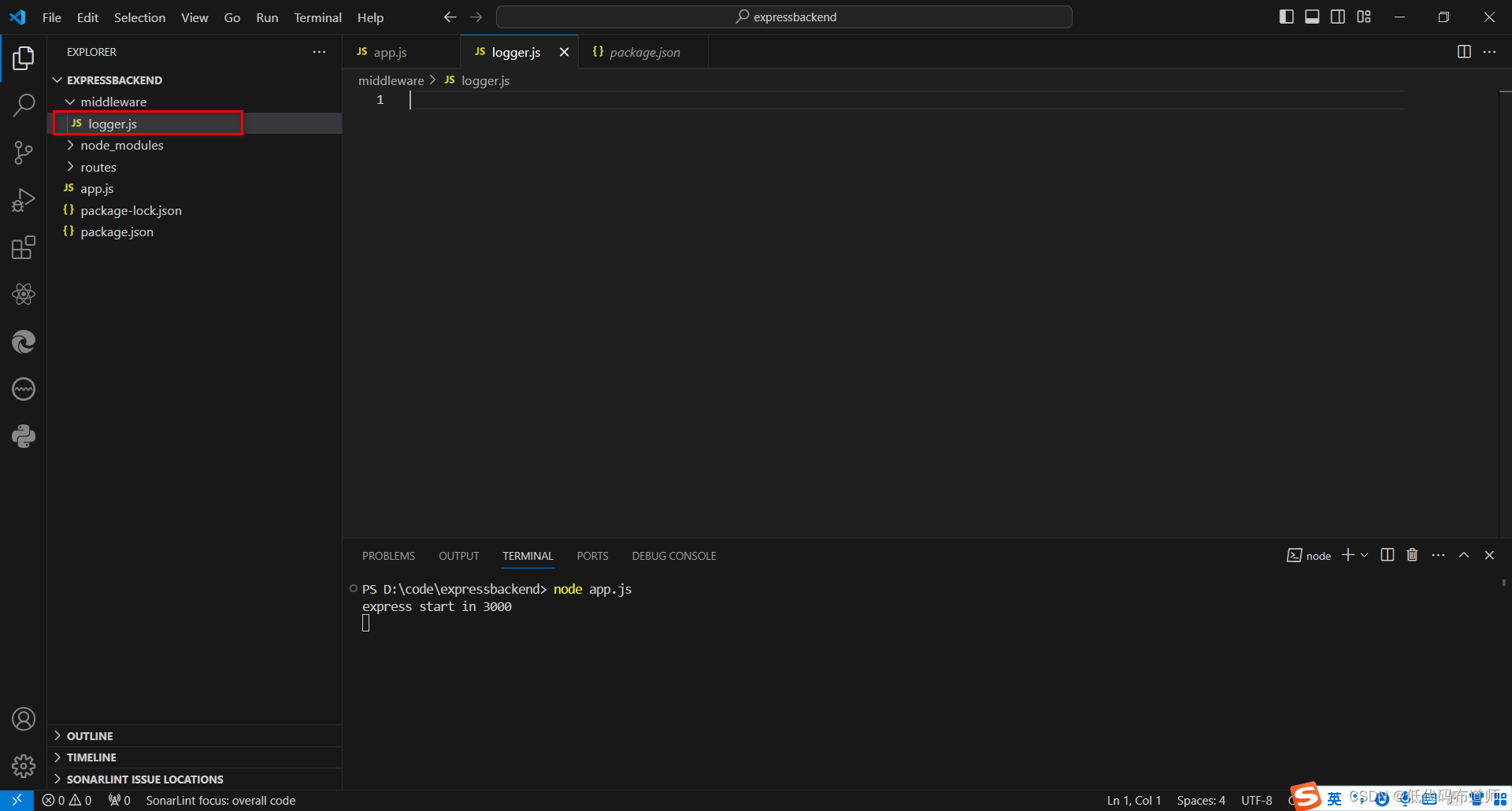Change file encoding via UTF-8

click(x=1257, y=800)
